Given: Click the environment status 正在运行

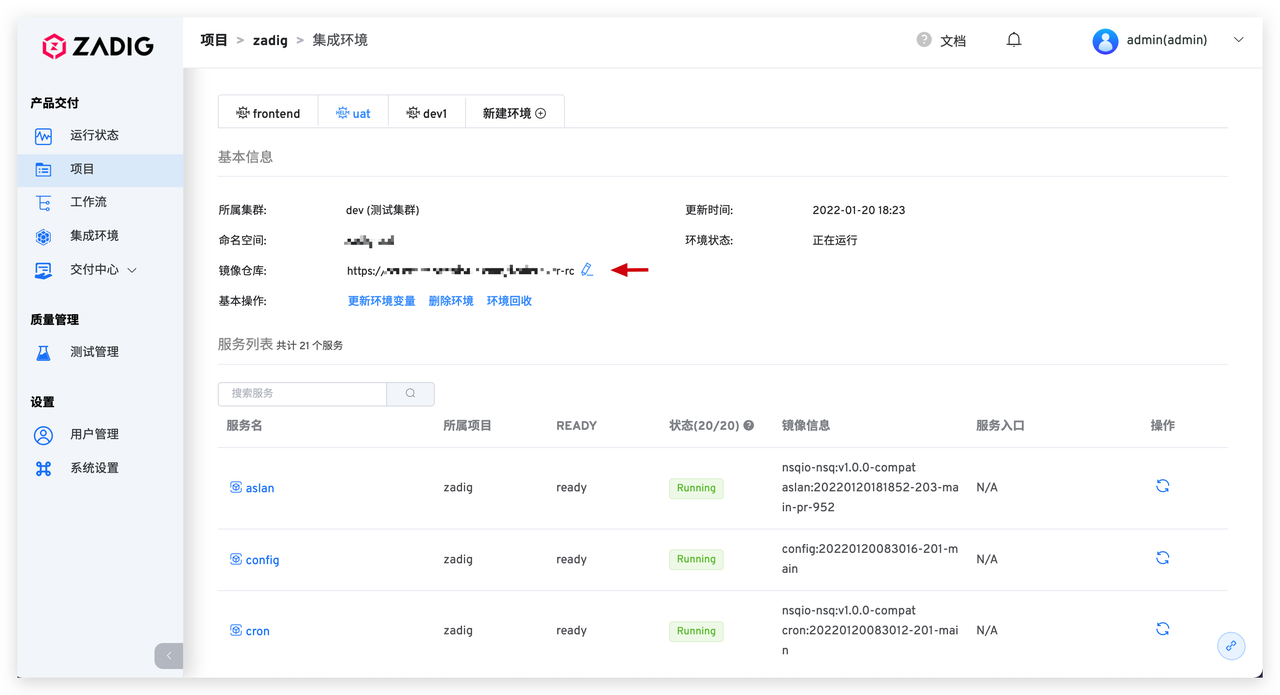Looking at the screenshot, I should coord(835,241).
